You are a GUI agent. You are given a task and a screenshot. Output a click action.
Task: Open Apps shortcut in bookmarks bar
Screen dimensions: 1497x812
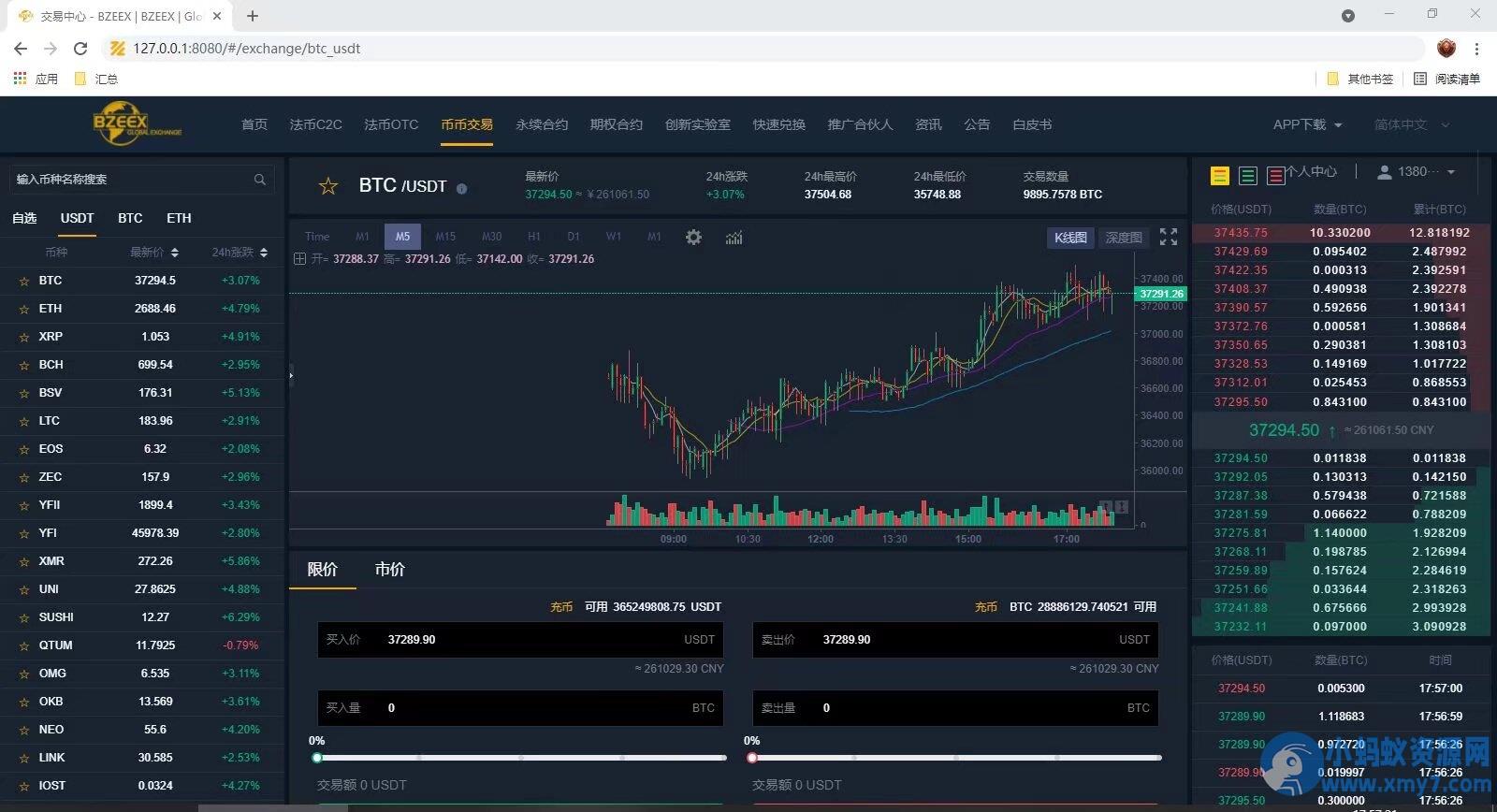36,79
